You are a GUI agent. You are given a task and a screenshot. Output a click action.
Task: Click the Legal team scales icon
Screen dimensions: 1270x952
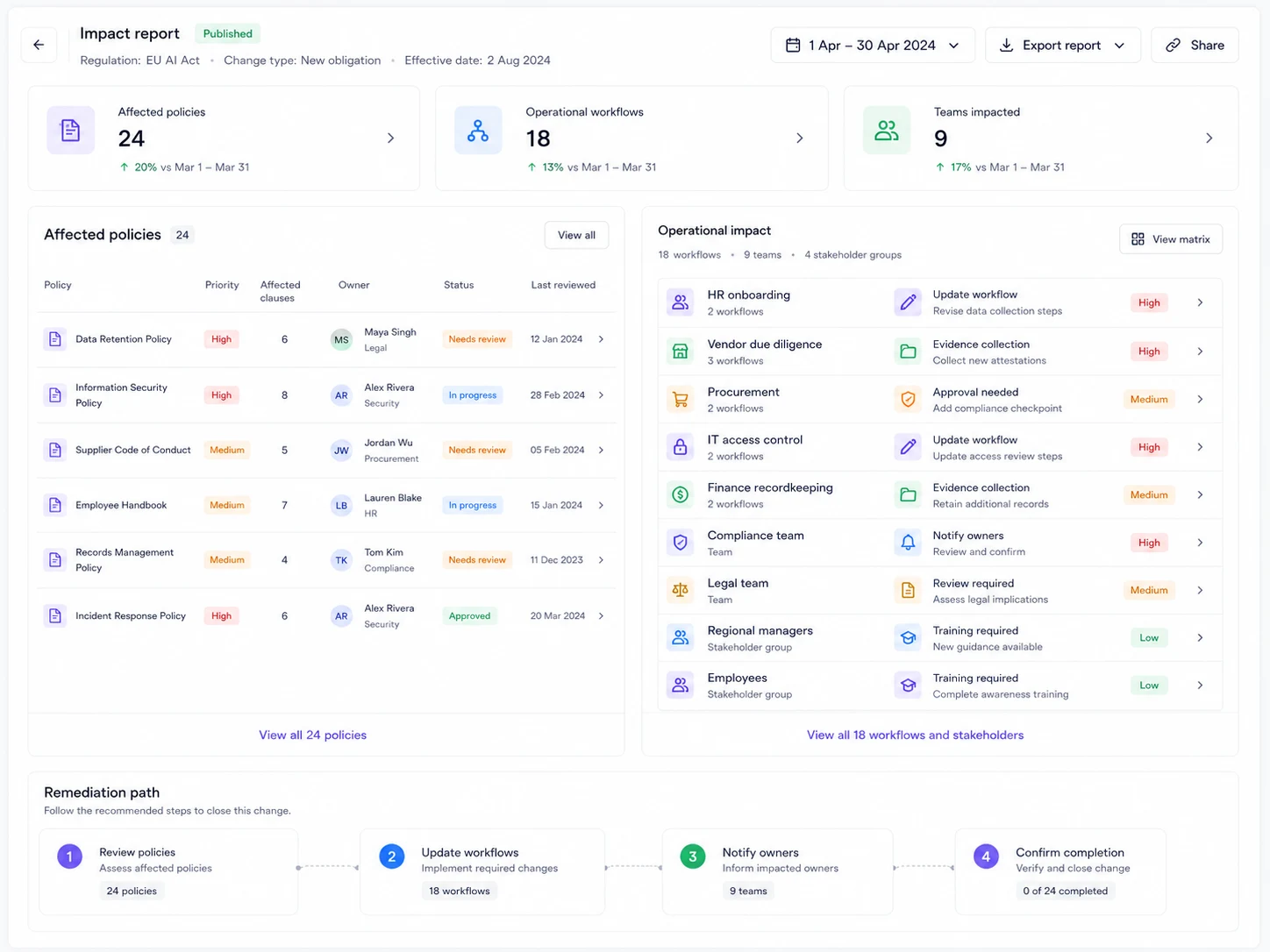[680, 591]
